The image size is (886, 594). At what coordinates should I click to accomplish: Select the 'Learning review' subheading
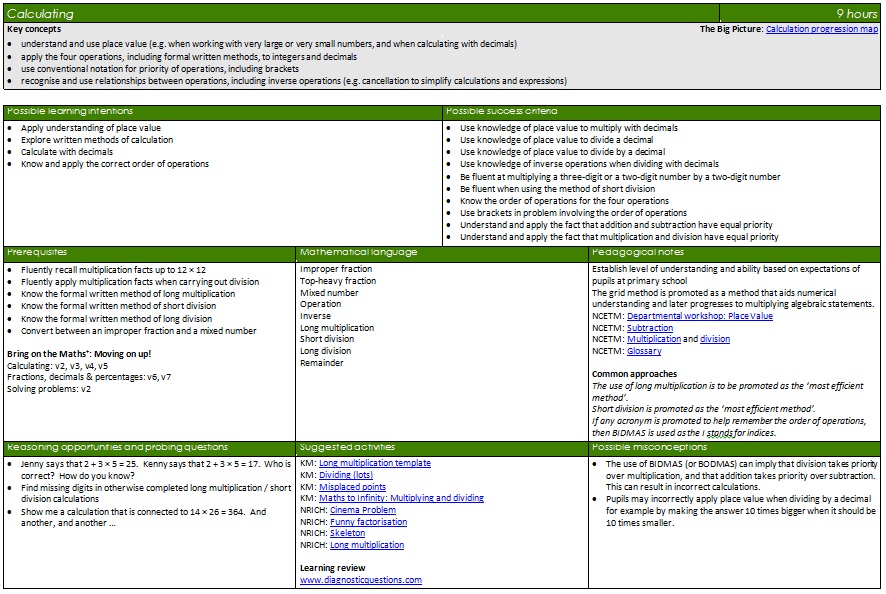333,568
